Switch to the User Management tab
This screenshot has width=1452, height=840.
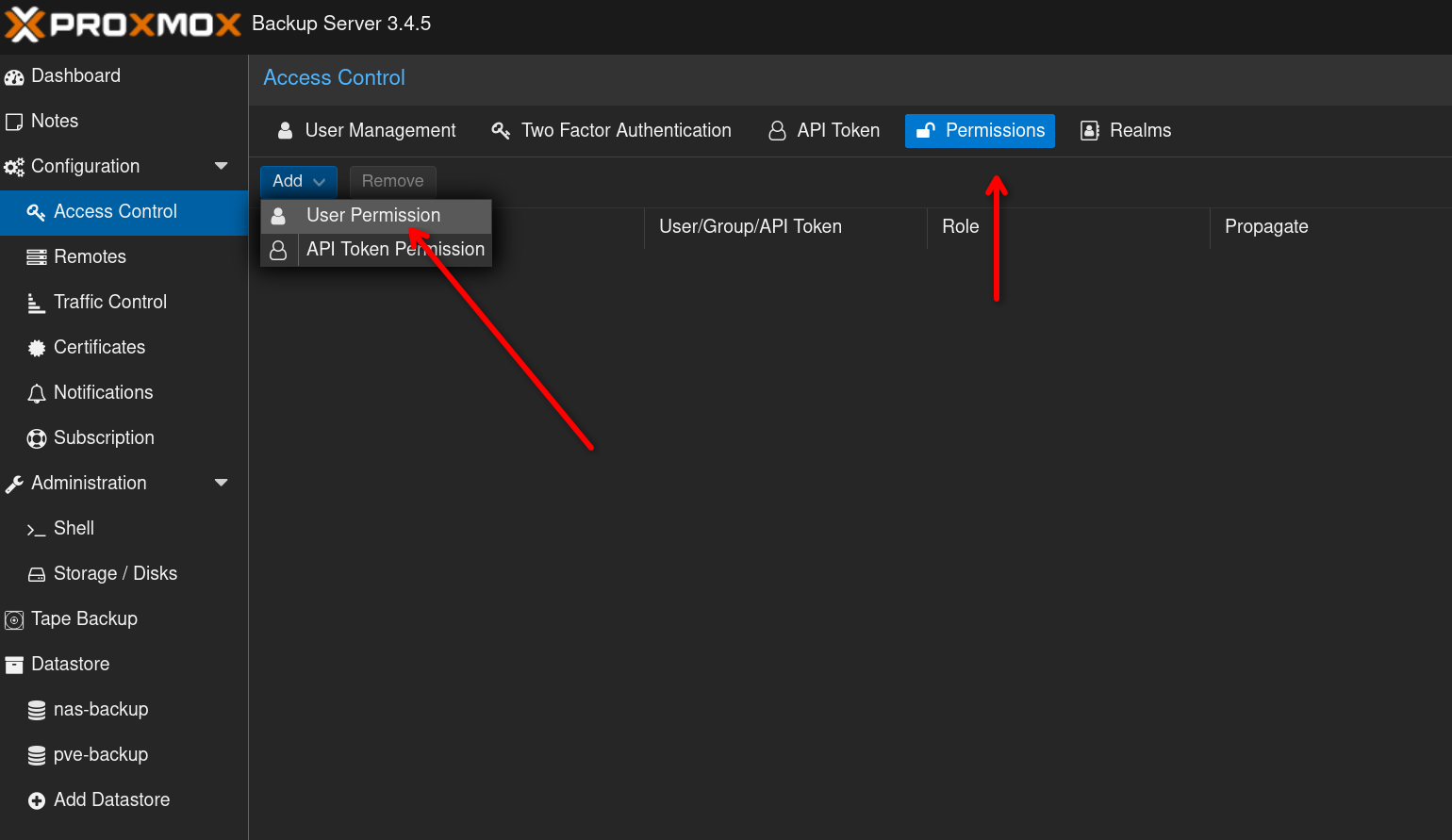(366, 131)
